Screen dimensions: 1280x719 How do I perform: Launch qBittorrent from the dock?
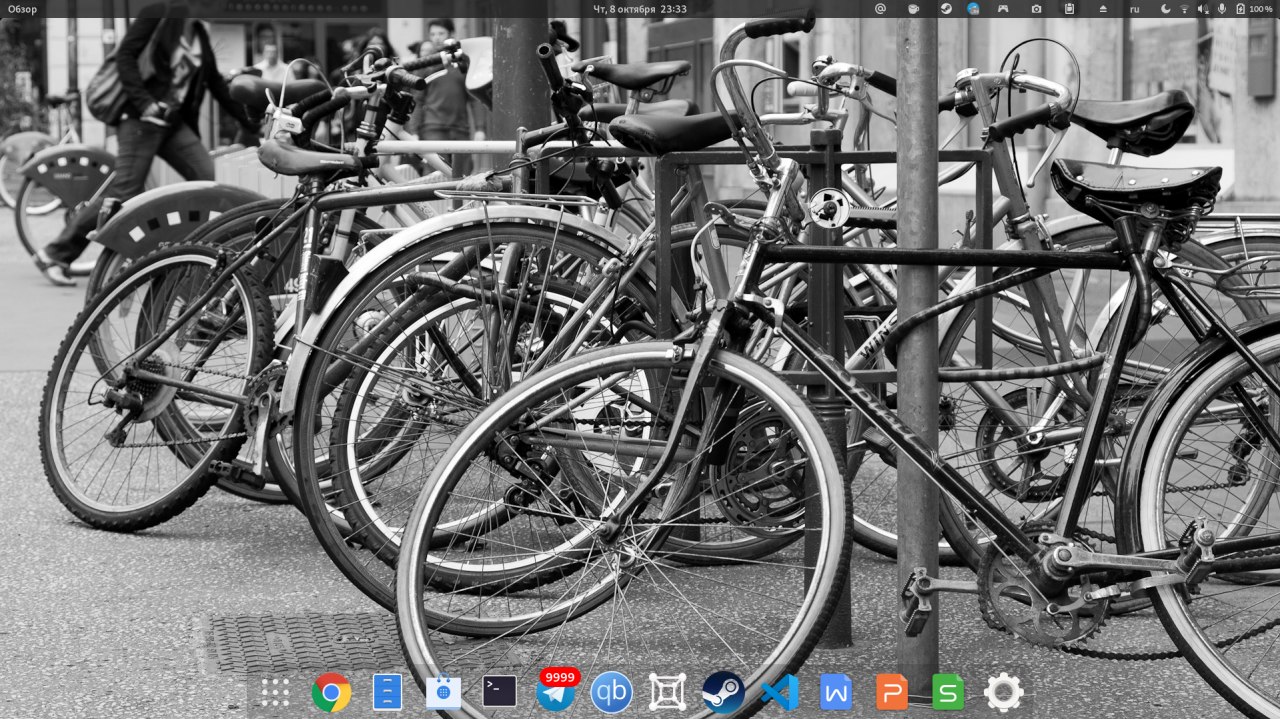point(611,692)
